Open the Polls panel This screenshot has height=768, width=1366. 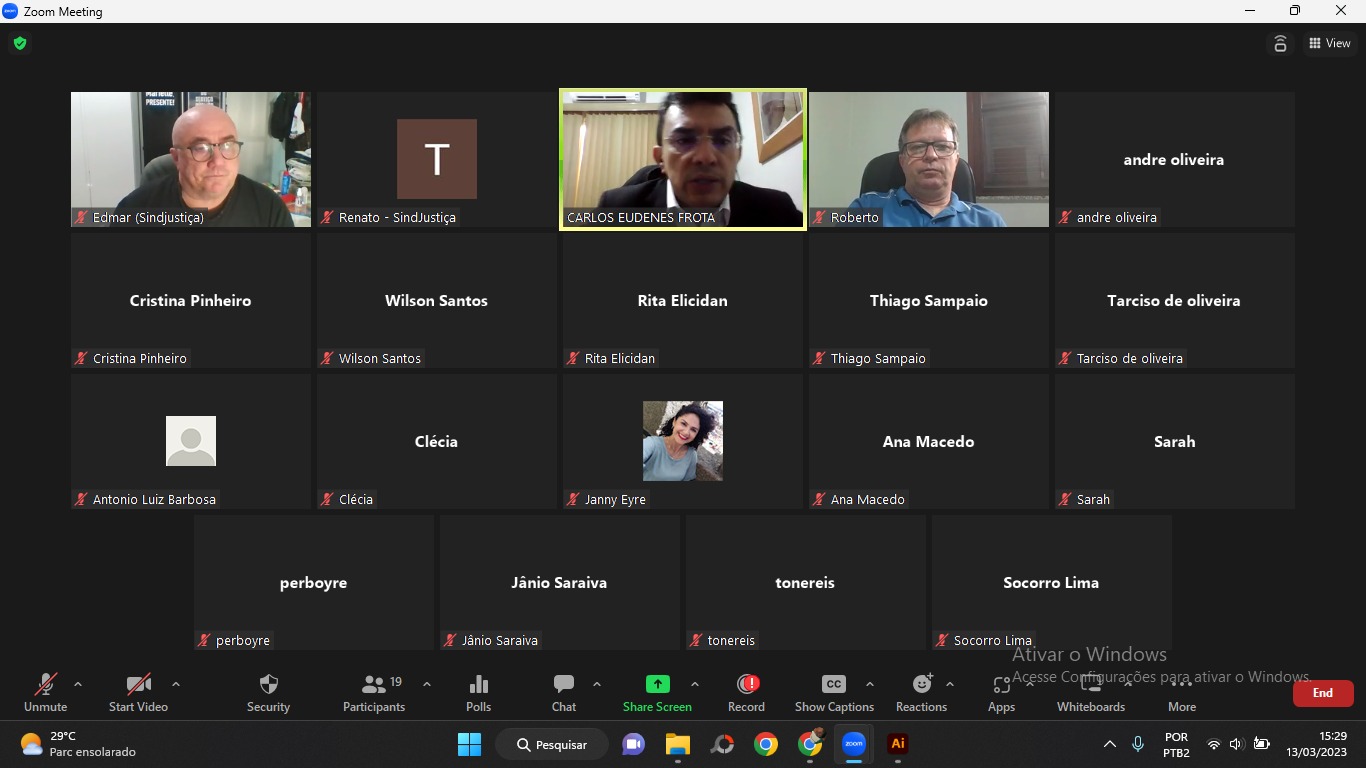coord(478,692)
